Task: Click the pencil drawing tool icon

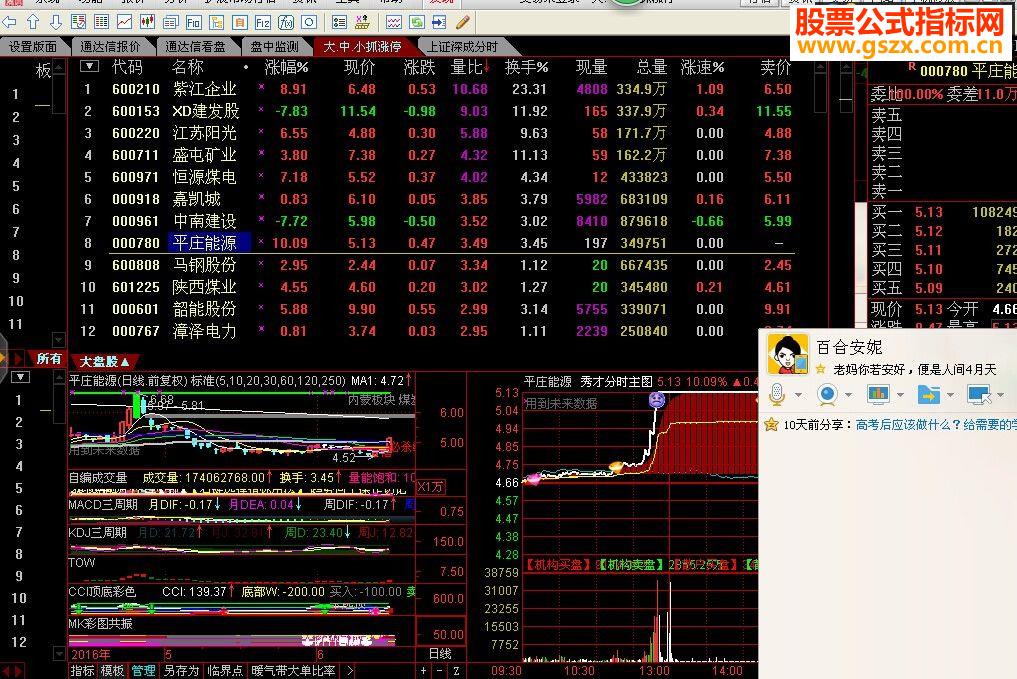Action: tap(462, 23)
